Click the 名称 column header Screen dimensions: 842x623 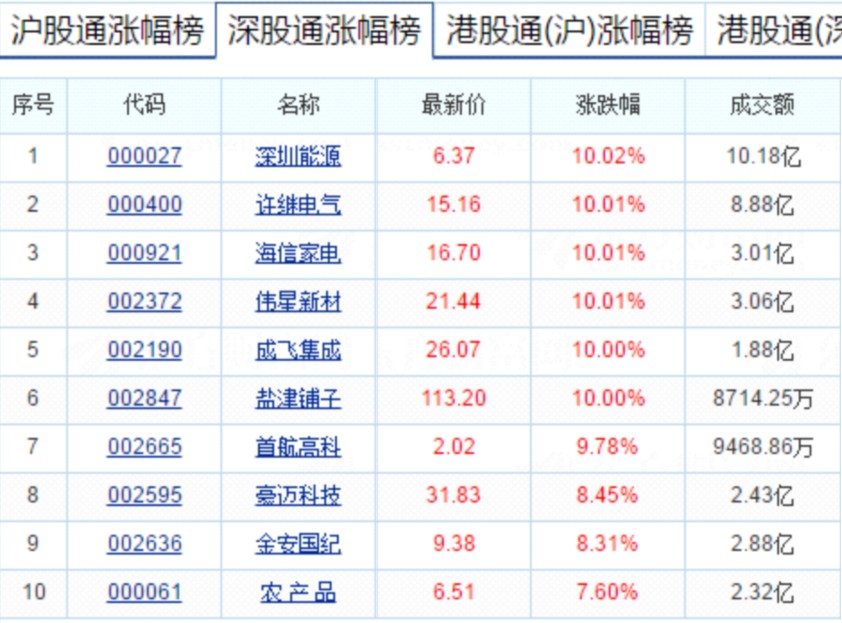pos(299,105)
